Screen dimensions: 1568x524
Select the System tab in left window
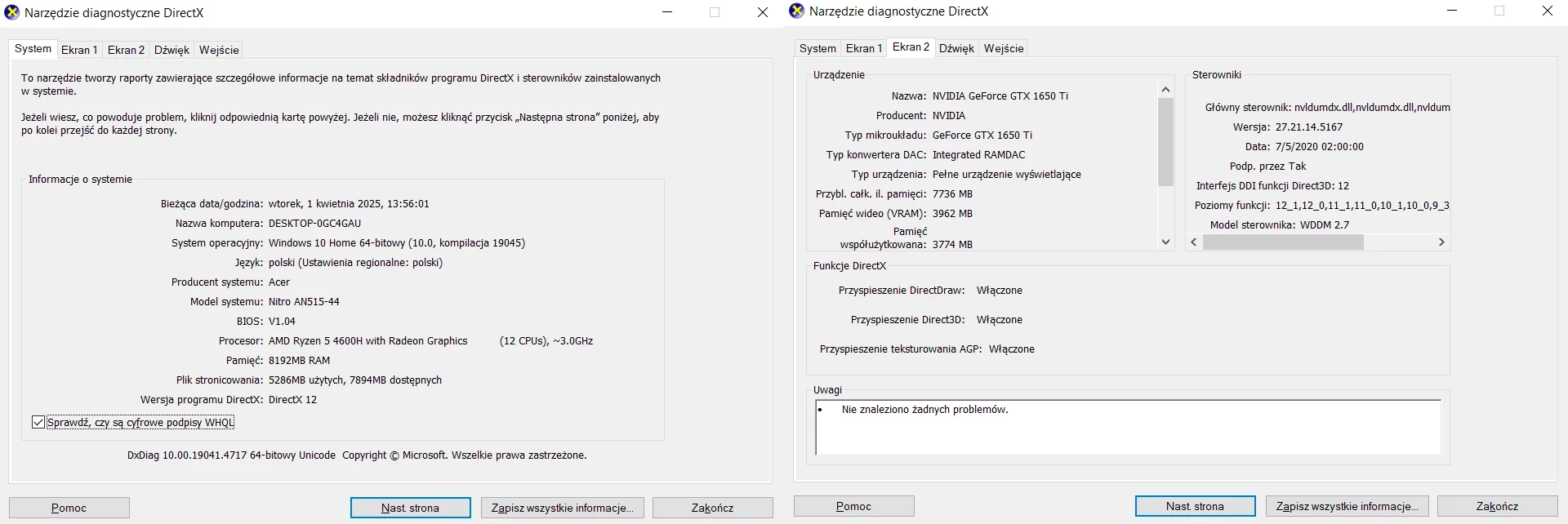pyautogui.click(x=33, y=48)
